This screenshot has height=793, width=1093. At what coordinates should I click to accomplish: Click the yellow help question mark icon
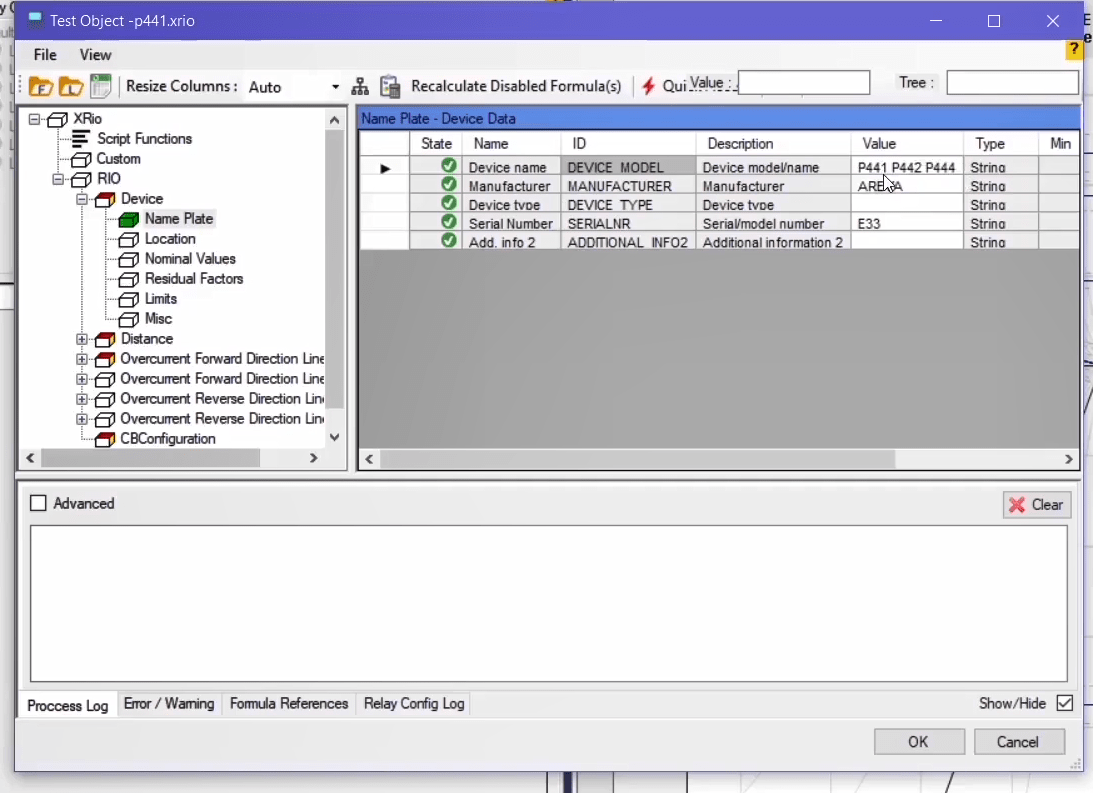(x=1075, y=49)
